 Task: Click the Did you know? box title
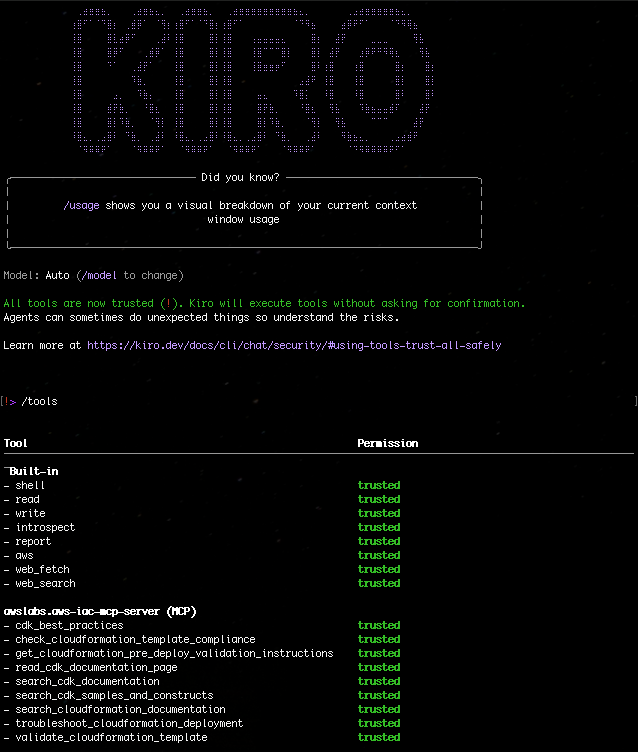pos(240,177)
